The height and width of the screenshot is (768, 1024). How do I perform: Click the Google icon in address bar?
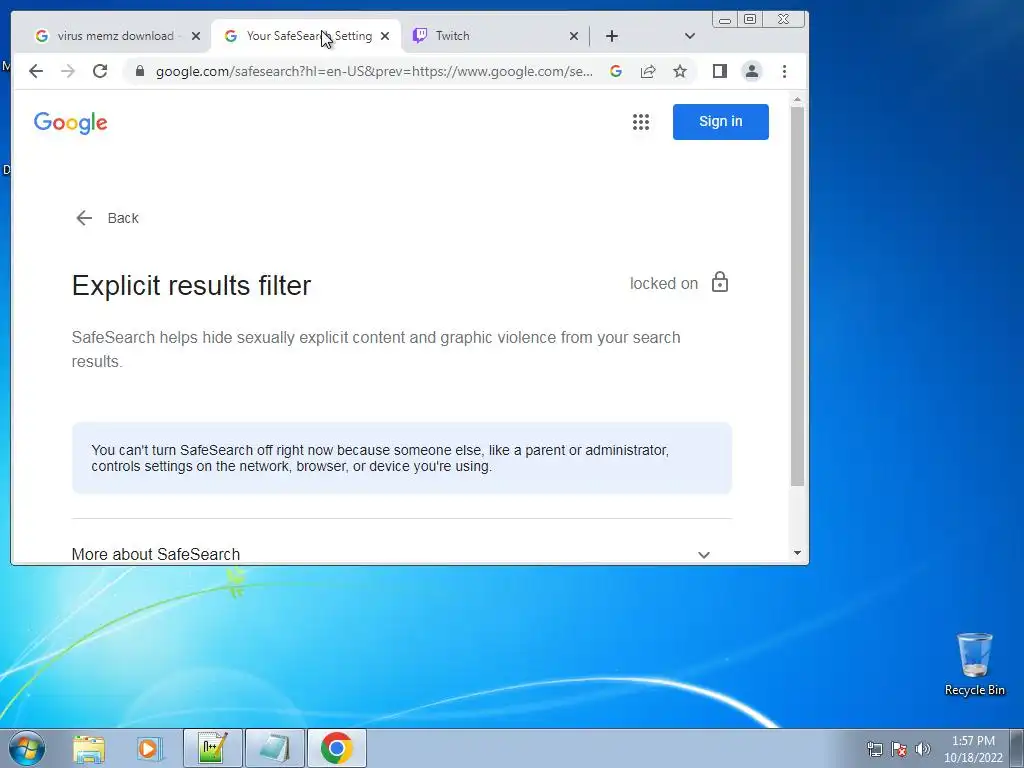click(x=616, y=71)
